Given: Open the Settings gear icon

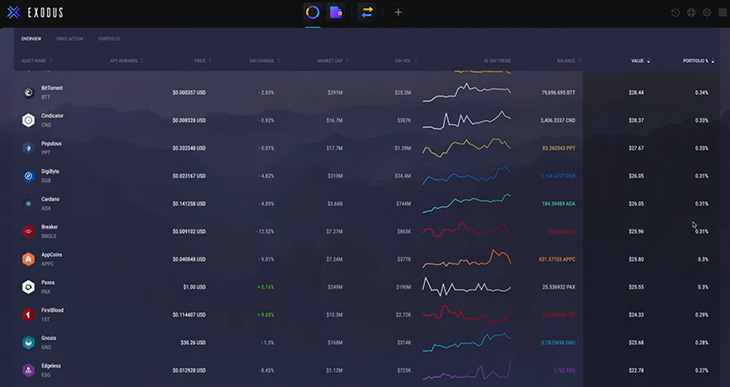Looking at the screenshot, I should point(707,13).
